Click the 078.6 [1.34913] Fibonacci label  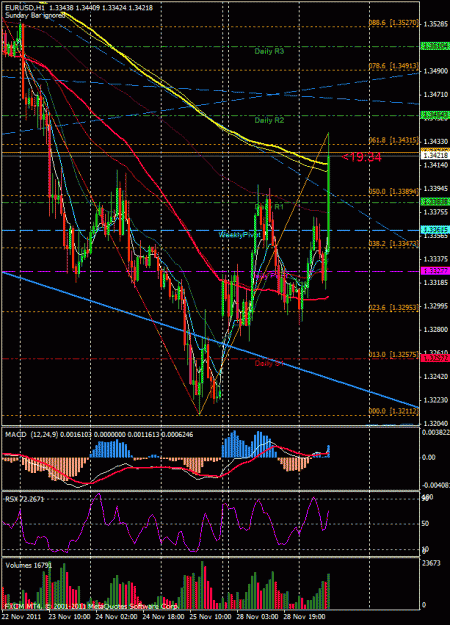click(x=393, y=66)
